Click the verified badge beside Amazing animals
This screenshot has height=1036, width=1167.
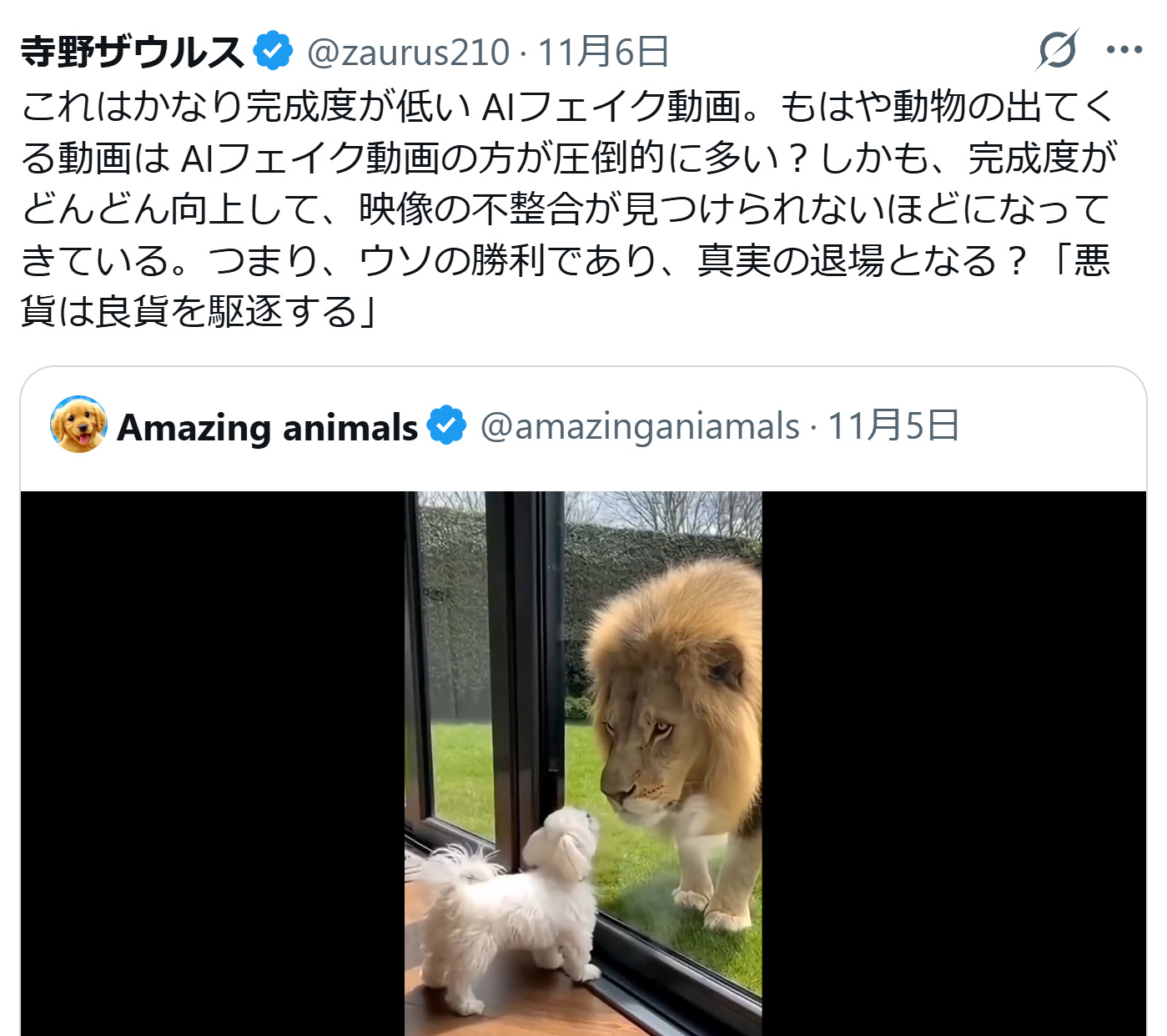click(446, 426)
